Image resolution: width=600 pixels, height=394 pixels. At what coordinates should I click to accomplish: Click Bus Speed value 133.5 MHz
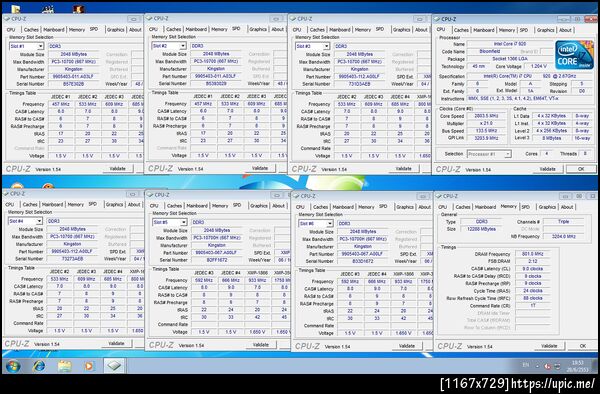(x=486, y=131)
